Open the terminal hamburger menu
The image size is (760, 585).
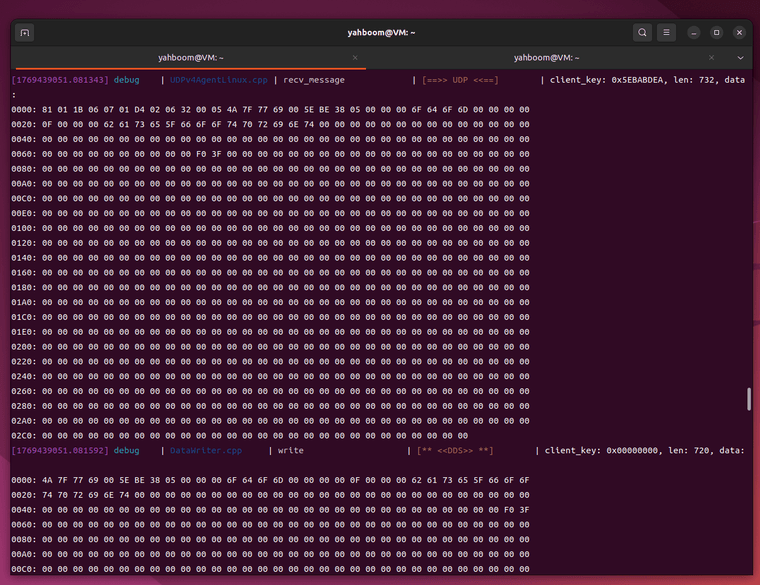[666, 32]
